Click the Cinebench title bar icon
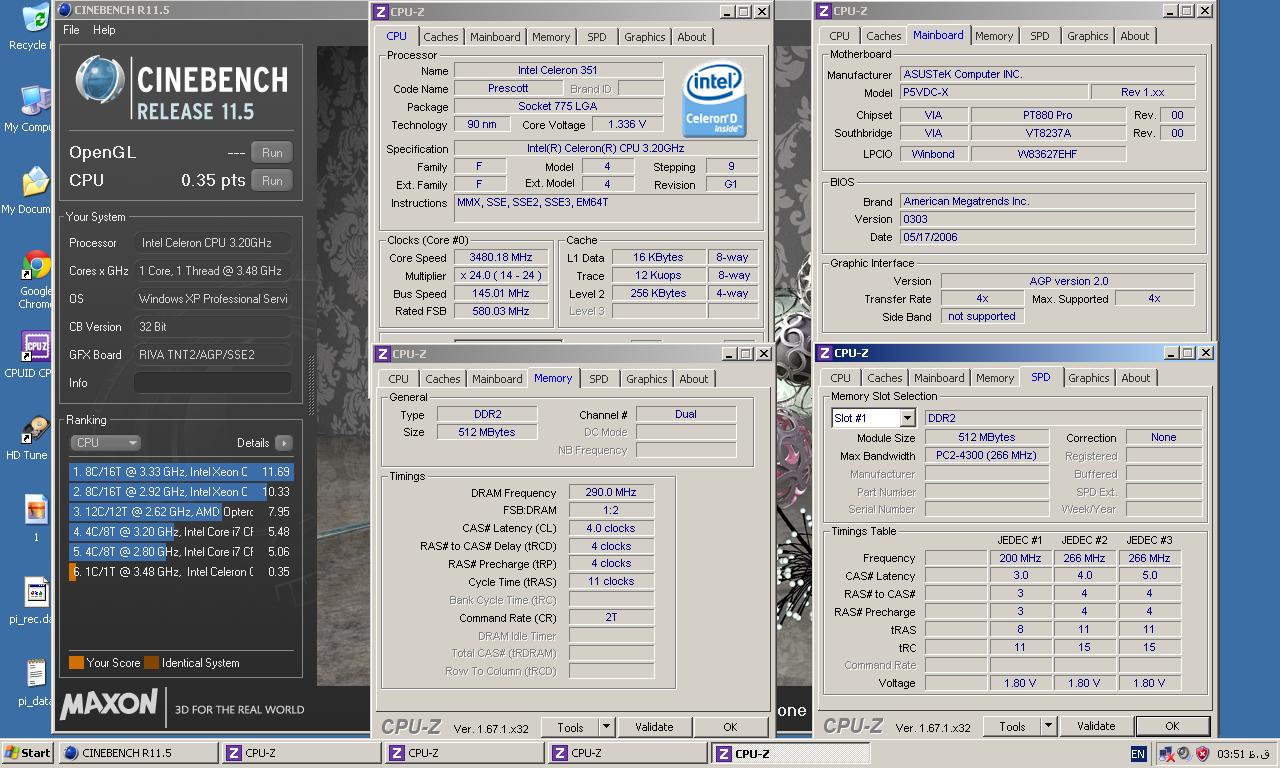This screenshot has width=1280, height=768. (65, 10)
